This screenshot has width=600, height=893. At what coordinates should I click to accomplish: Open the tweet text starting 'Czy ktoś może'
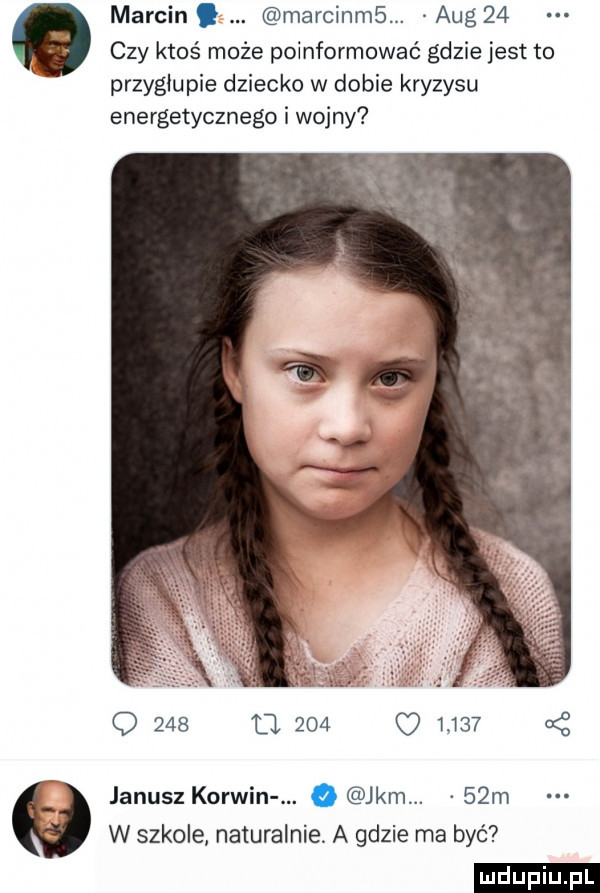333,85
